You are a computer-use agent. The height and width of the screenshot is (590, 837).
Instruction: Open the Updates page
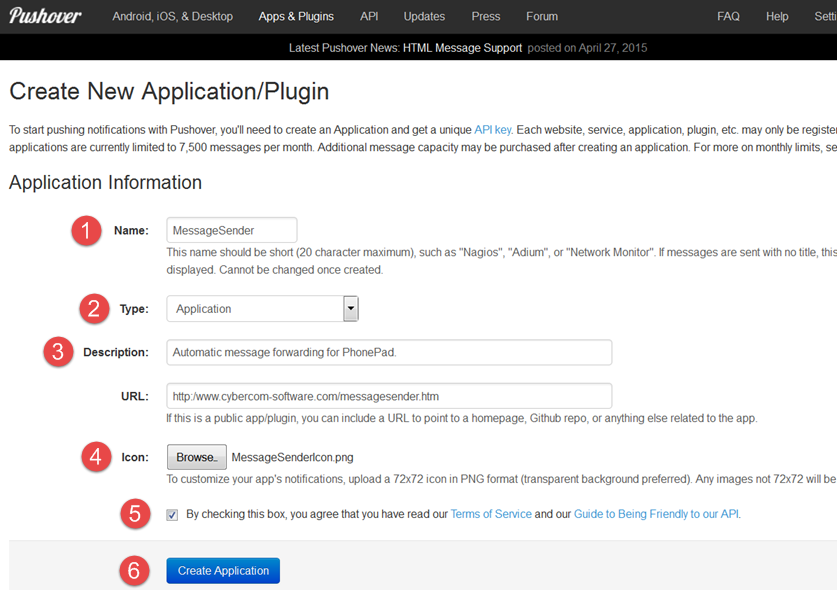pos(424,17)
